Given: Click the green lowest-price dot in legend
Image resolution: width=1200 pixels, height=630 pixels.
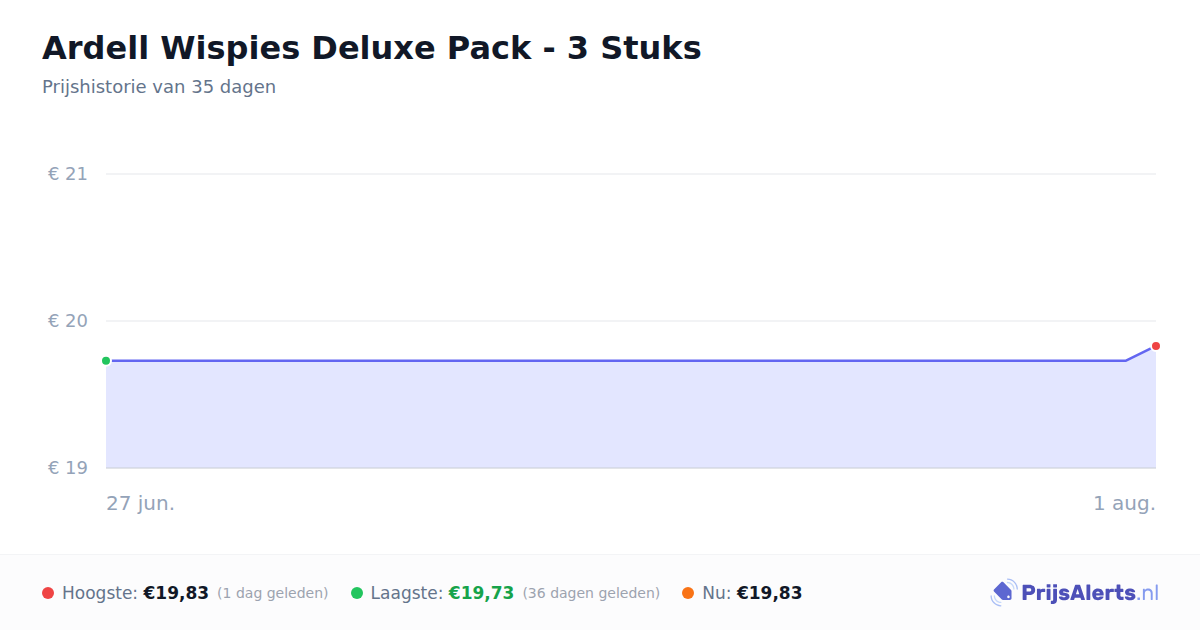Looking at the screenshot, I should tap(357, 593).
